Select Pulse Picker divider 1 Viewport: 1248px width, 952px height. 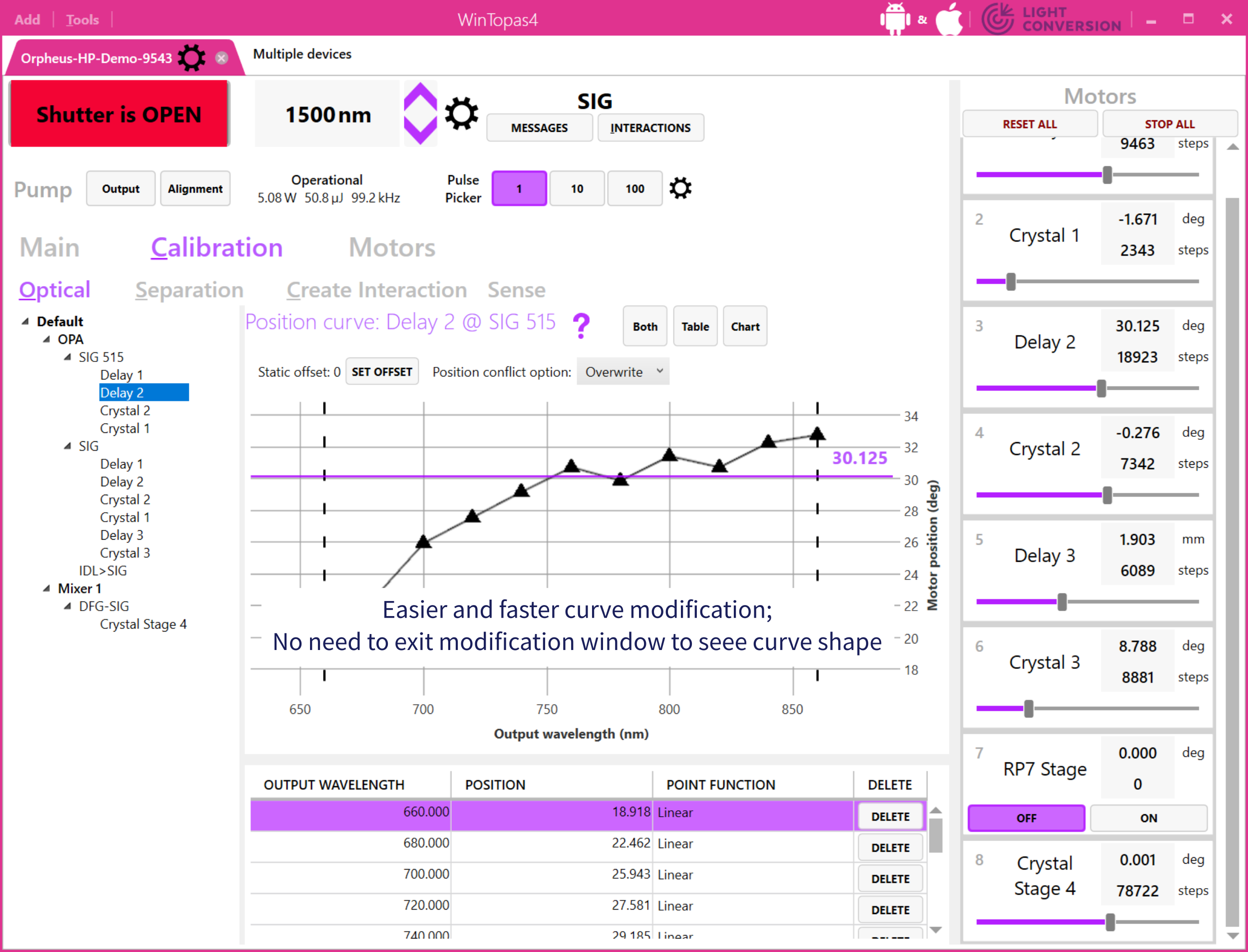click(519, 188)
